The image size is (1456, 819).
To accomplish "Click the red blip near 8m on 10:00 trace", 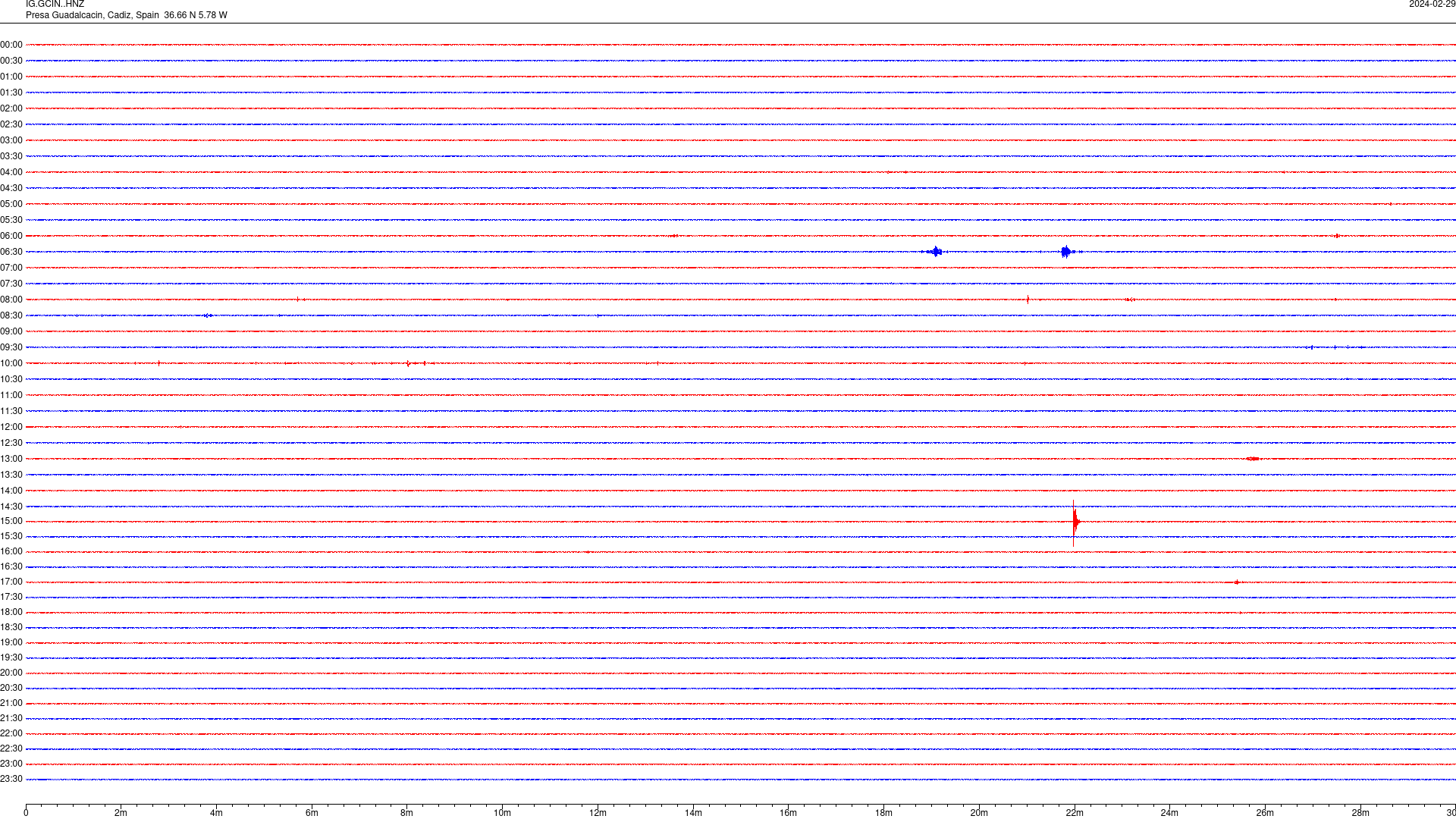I will (x=408, y=363).
